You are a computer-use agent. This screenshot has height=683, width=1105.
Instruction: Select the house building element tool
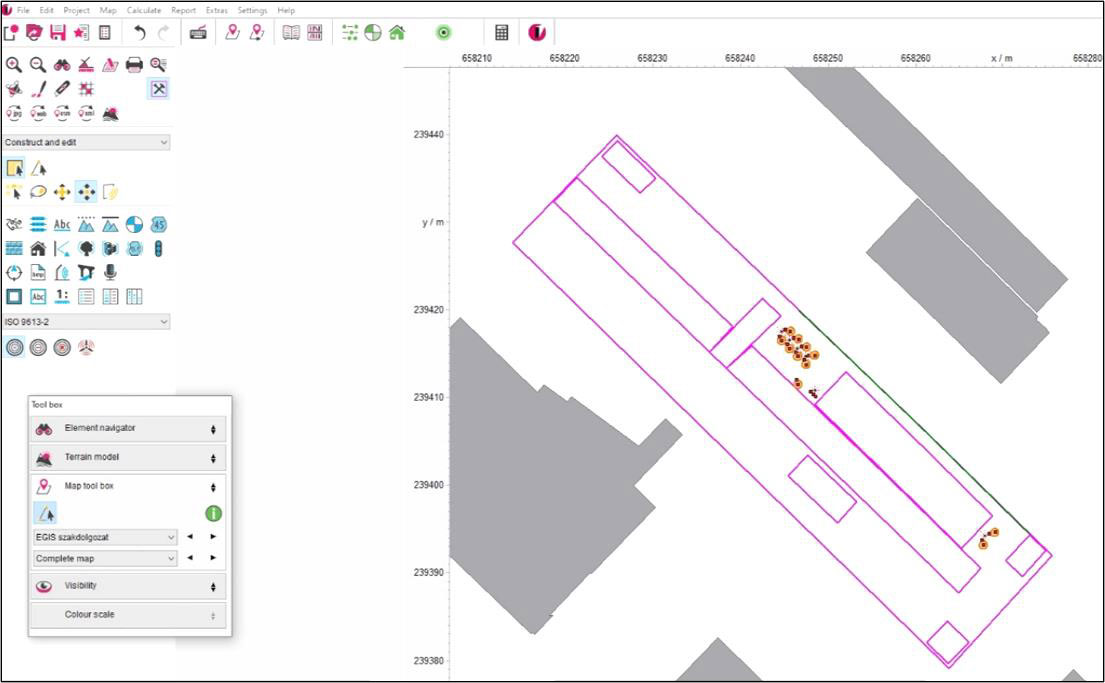38,248
